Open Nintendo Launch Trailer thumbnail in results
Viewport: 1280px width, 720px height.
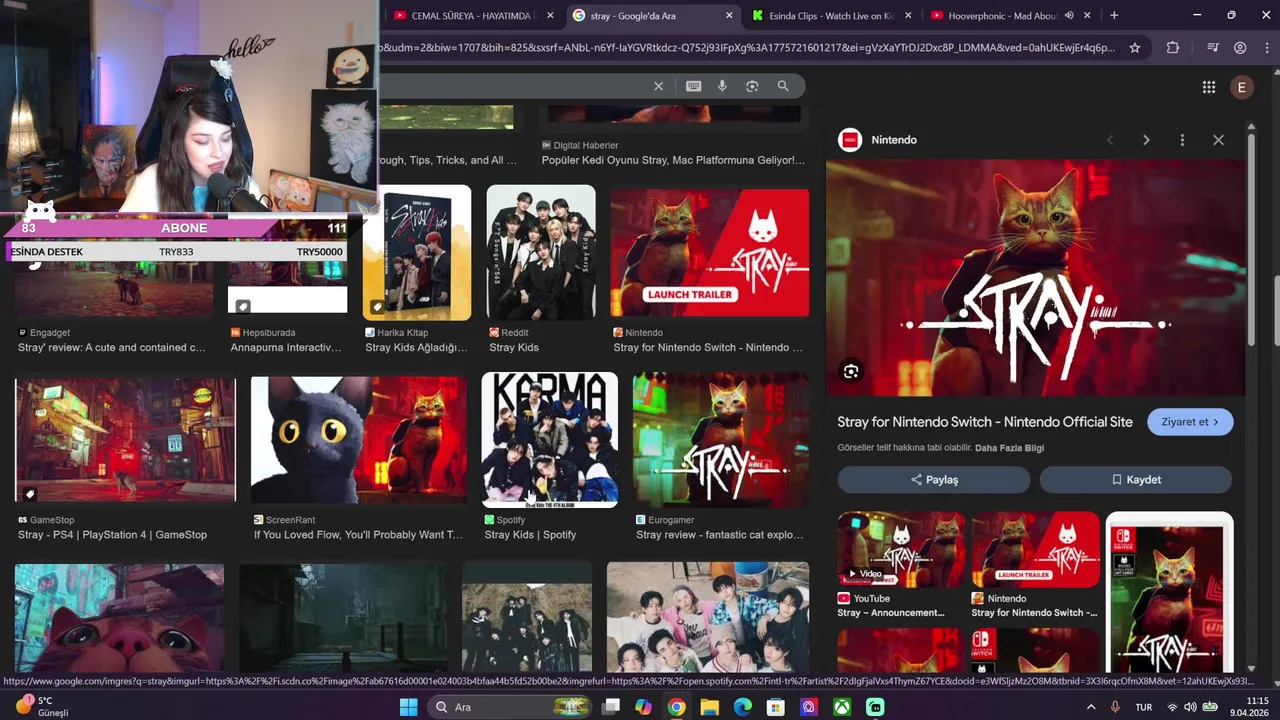coord(710,252)
